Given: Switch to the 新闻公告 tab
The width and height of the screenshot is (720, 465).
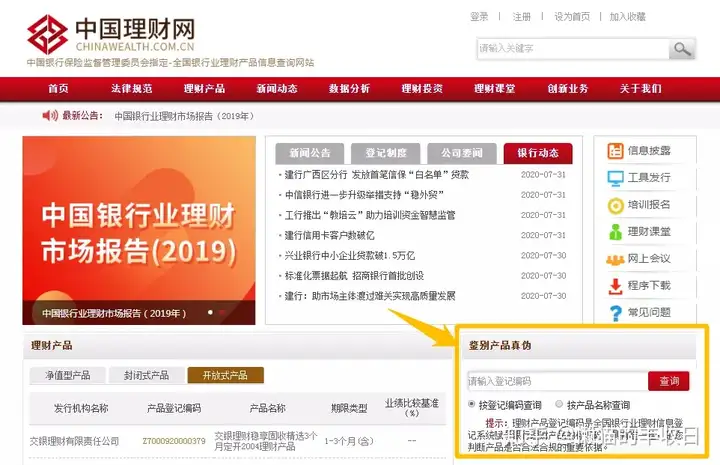Looking at the screenshot, I should pyautogui.click(x=310, y=153).
